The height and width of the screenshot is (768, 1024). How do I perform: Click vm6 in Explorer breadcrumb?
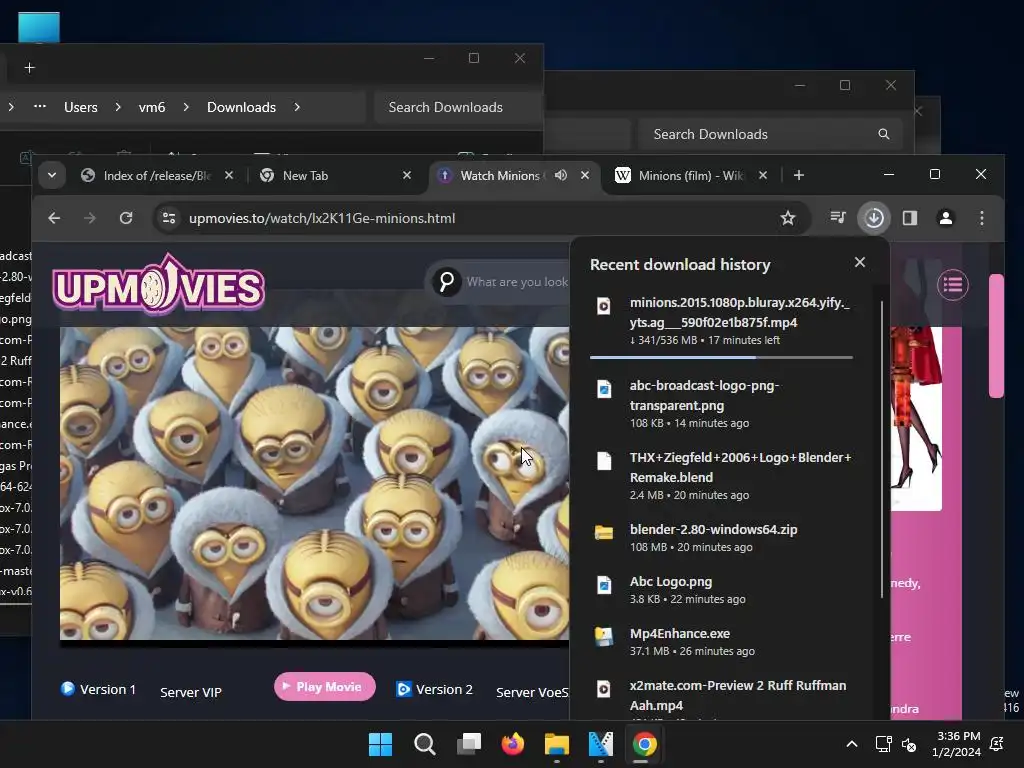pyautogui.click(x=152, y=107)
